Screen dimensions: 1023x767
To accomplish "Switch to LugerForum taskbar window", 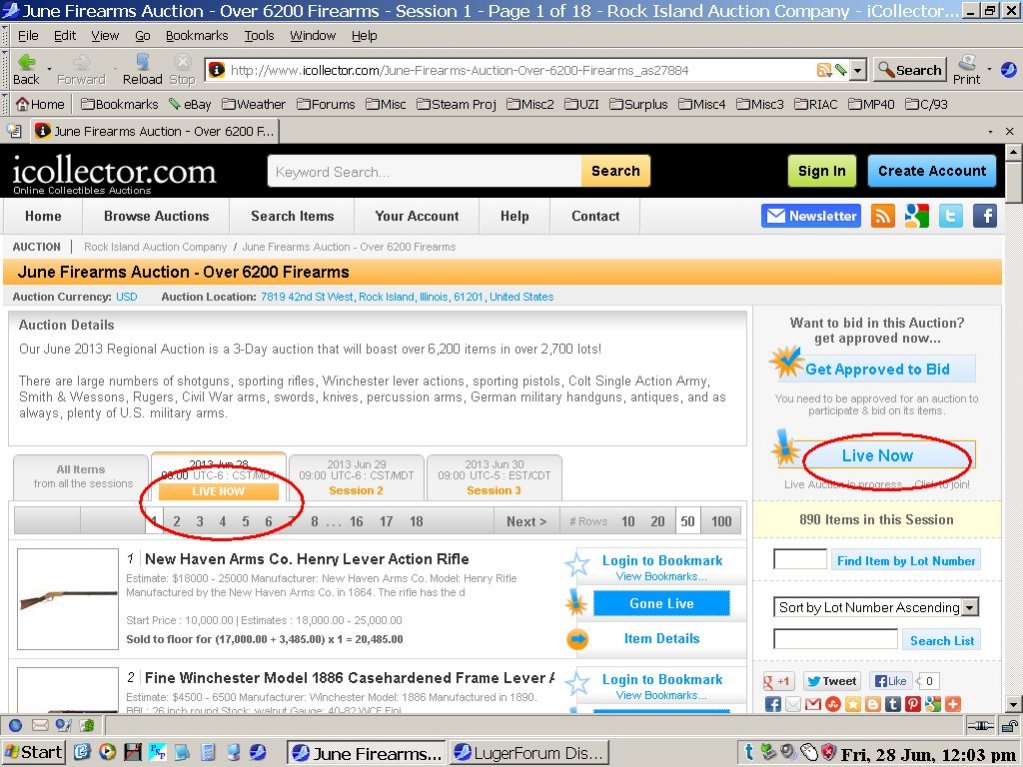I will point(530,753).
